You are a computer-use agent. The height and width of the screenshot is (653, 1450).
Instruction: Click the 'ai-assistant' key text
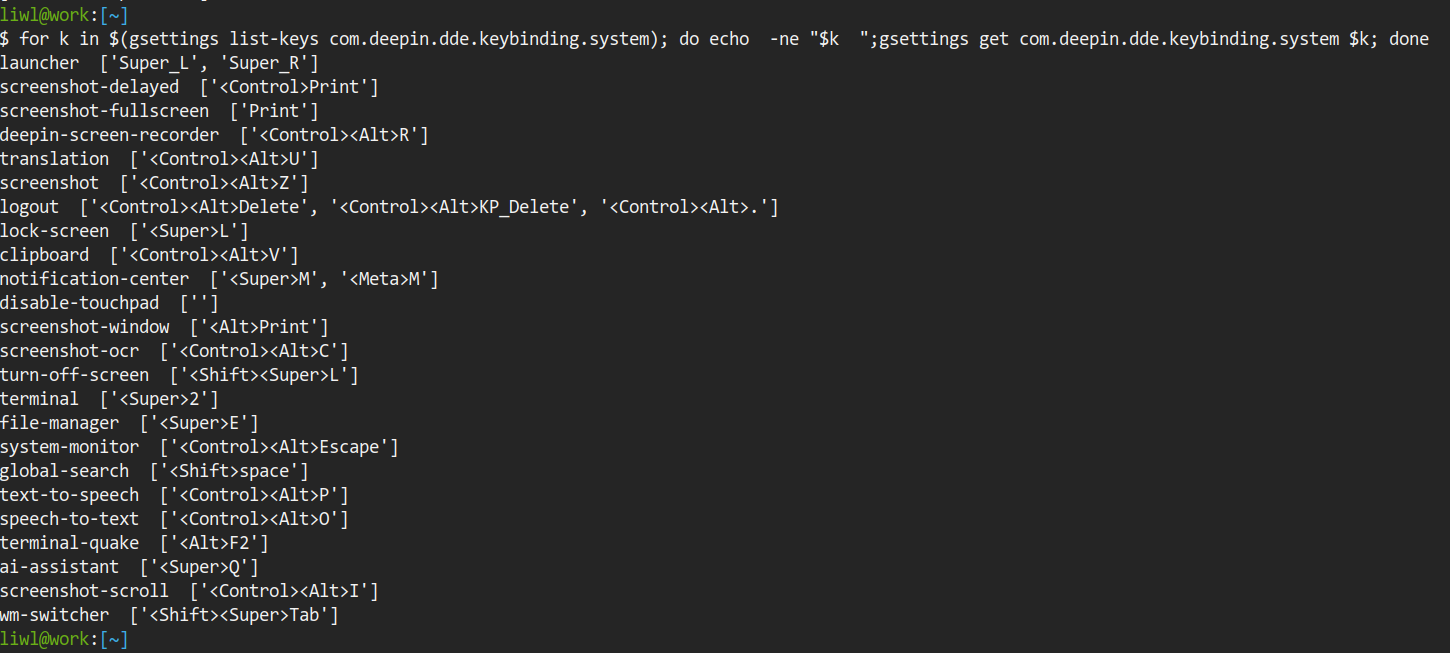tap(60, 567)
